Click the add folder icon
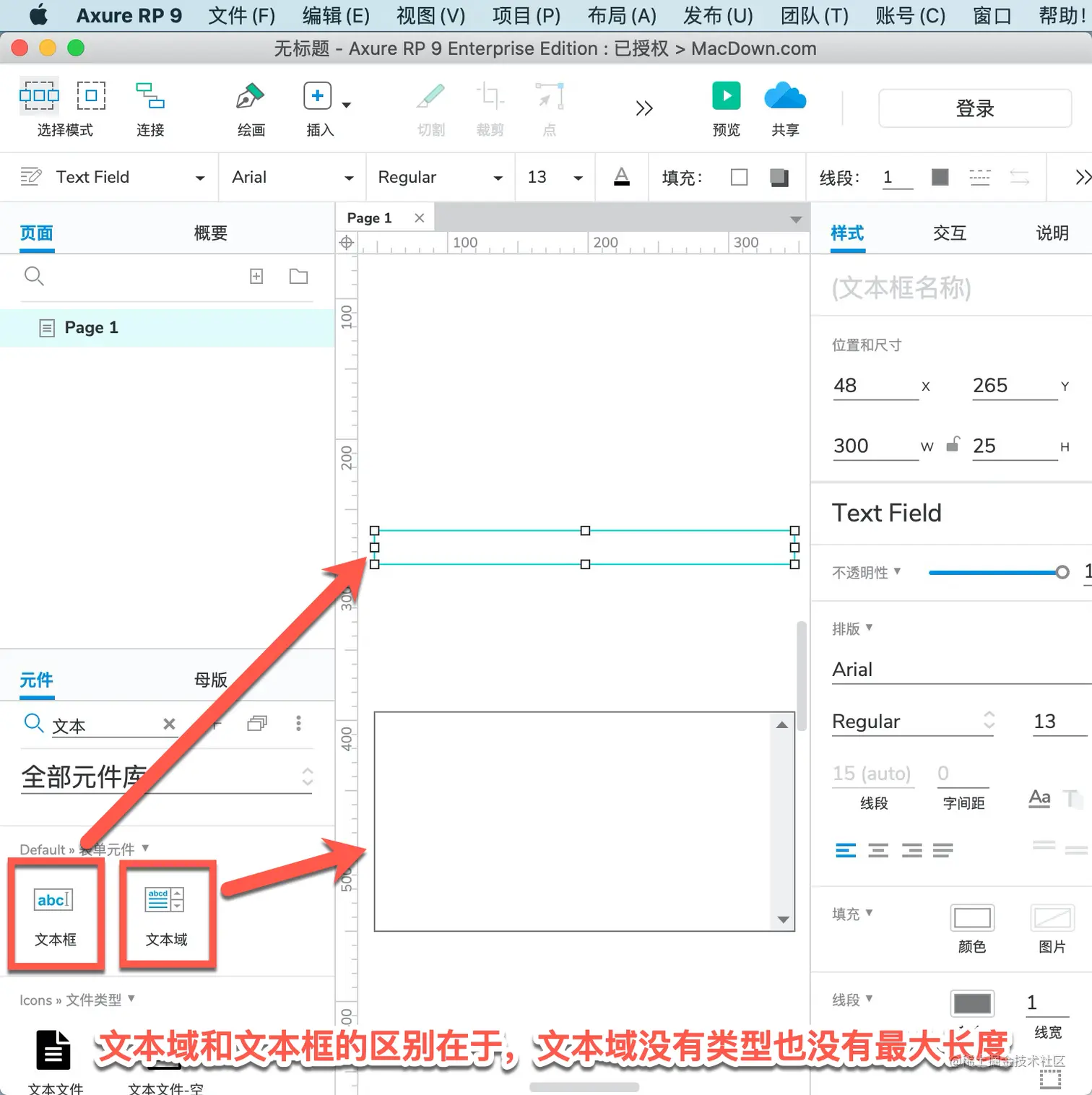Screen dimensions: 1092x1095 click(x=298, y=276)
